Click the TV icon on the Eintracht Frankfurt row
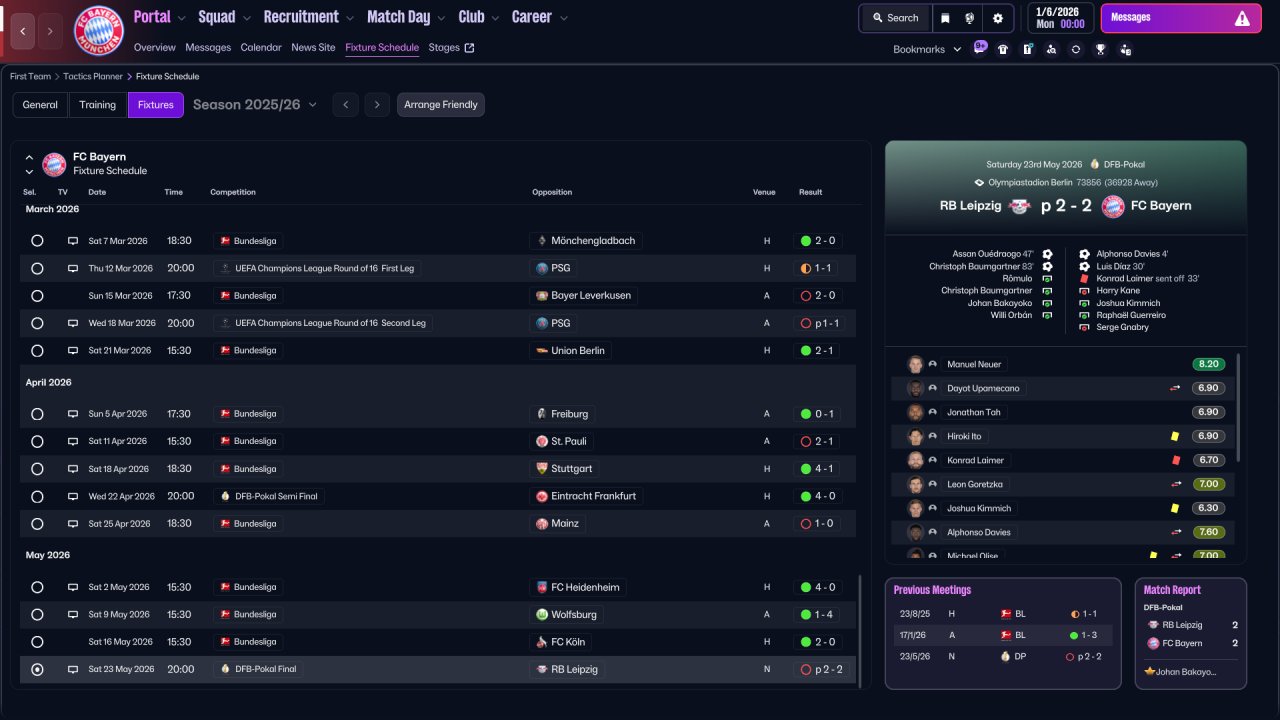Image resolution: width=1280 pixels, height=720 pixels. pyautogui.click(x=73, y=496)
